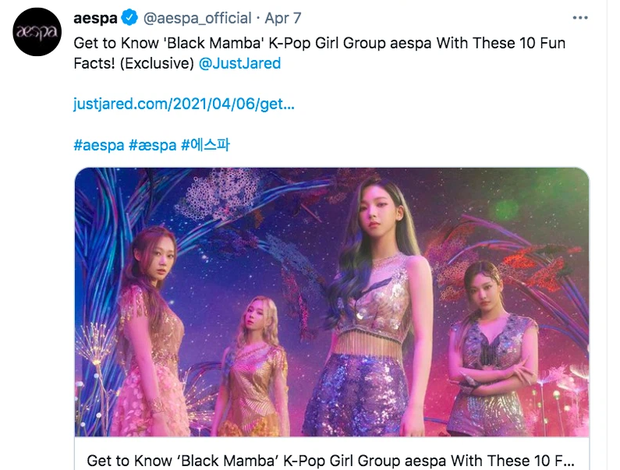The image size is (620, 470).
Task: Visit the @JustJared mention
Action: [x=241, y=63]
